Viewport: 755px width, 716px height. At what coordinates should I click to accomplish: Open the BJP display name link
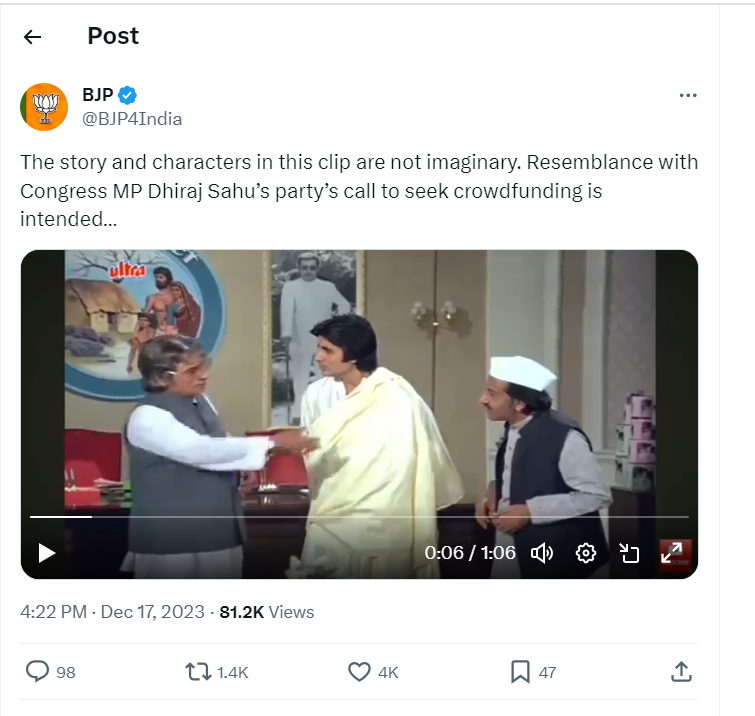(x=97, y=96)
